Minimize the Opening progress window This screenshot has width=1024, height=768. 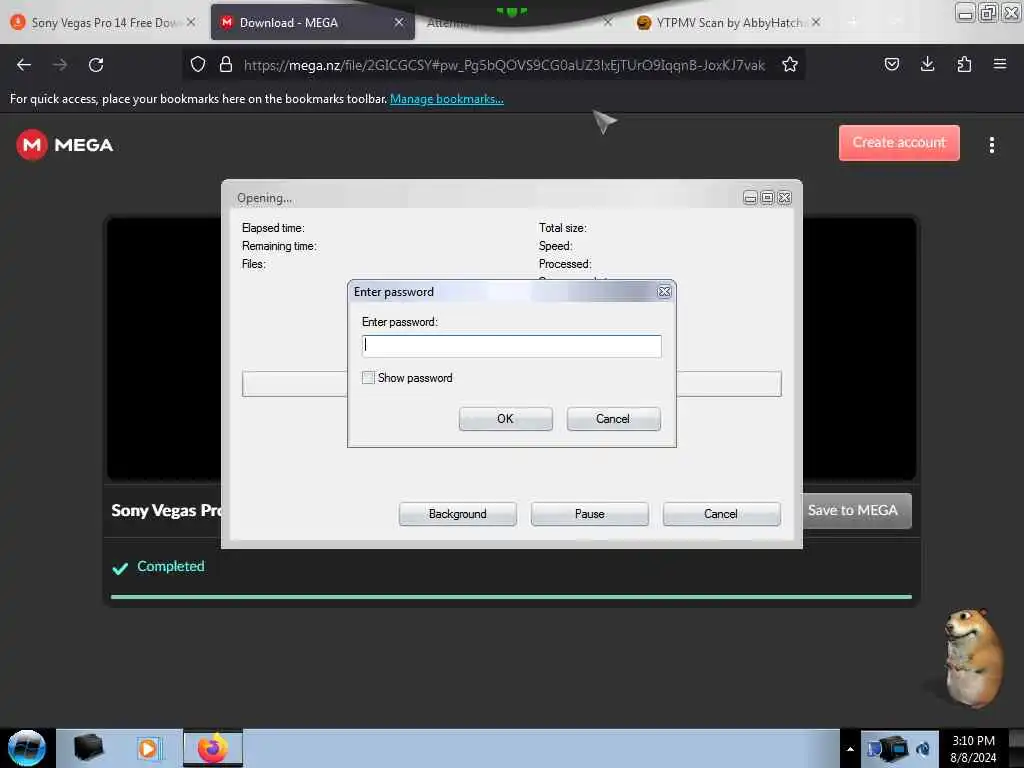pos(750,197)
